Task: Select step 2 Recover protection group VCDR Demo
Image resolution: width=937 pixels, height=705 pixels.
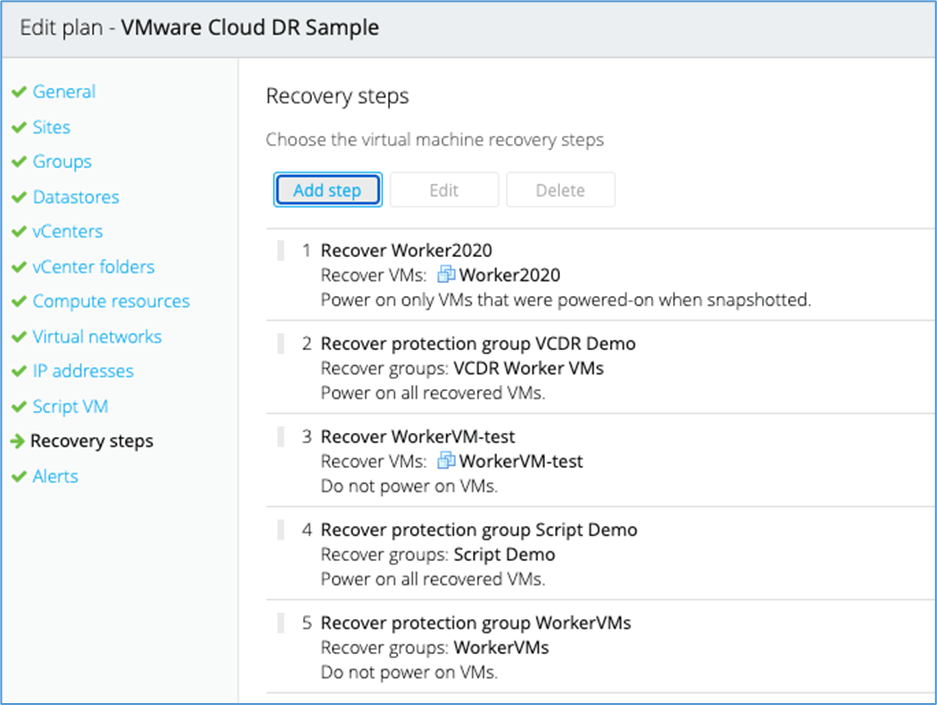Action: (x=478, y=344)
